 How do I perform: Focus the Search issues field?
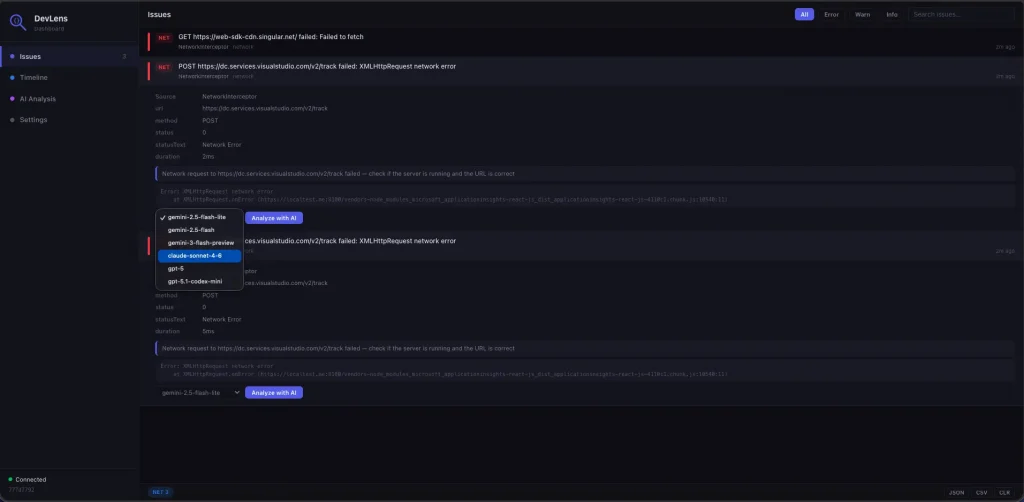coord(961,14)
